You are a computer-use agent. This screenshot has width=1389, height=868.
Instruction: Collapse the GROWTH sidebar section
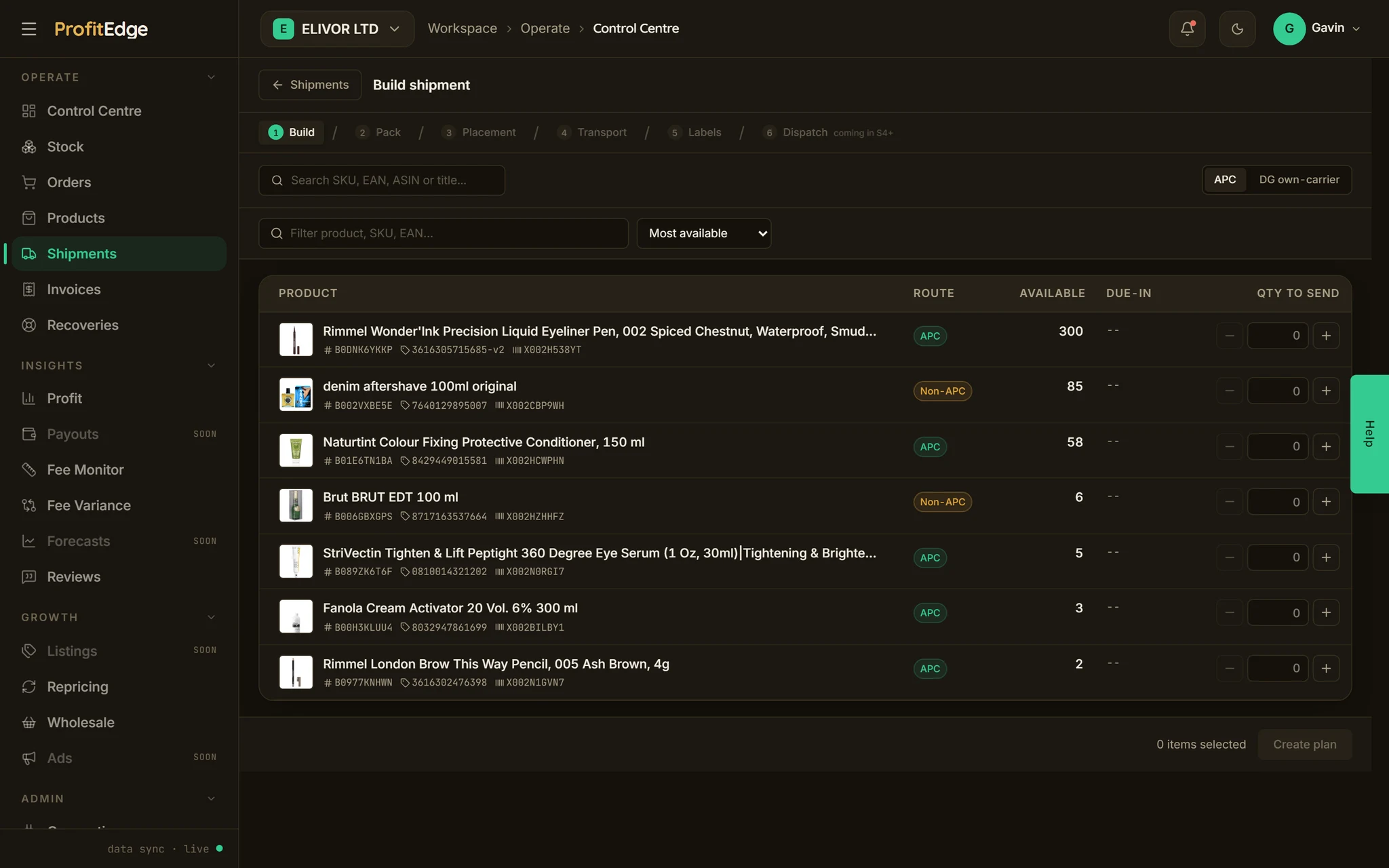211,617
